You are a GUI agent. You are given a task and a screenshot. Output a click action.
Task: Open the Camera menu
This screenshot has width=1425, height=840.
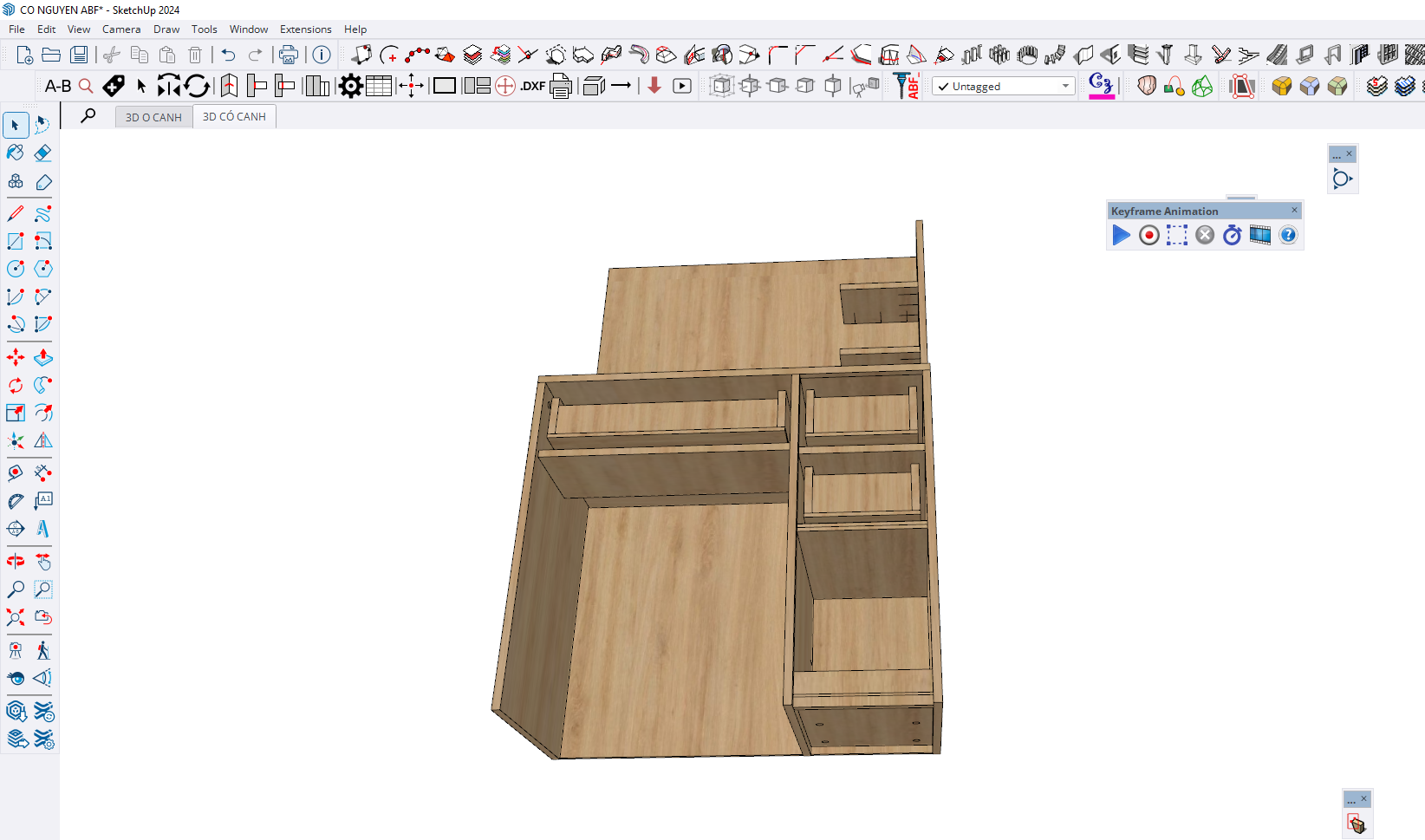click(x=121, y=29)
